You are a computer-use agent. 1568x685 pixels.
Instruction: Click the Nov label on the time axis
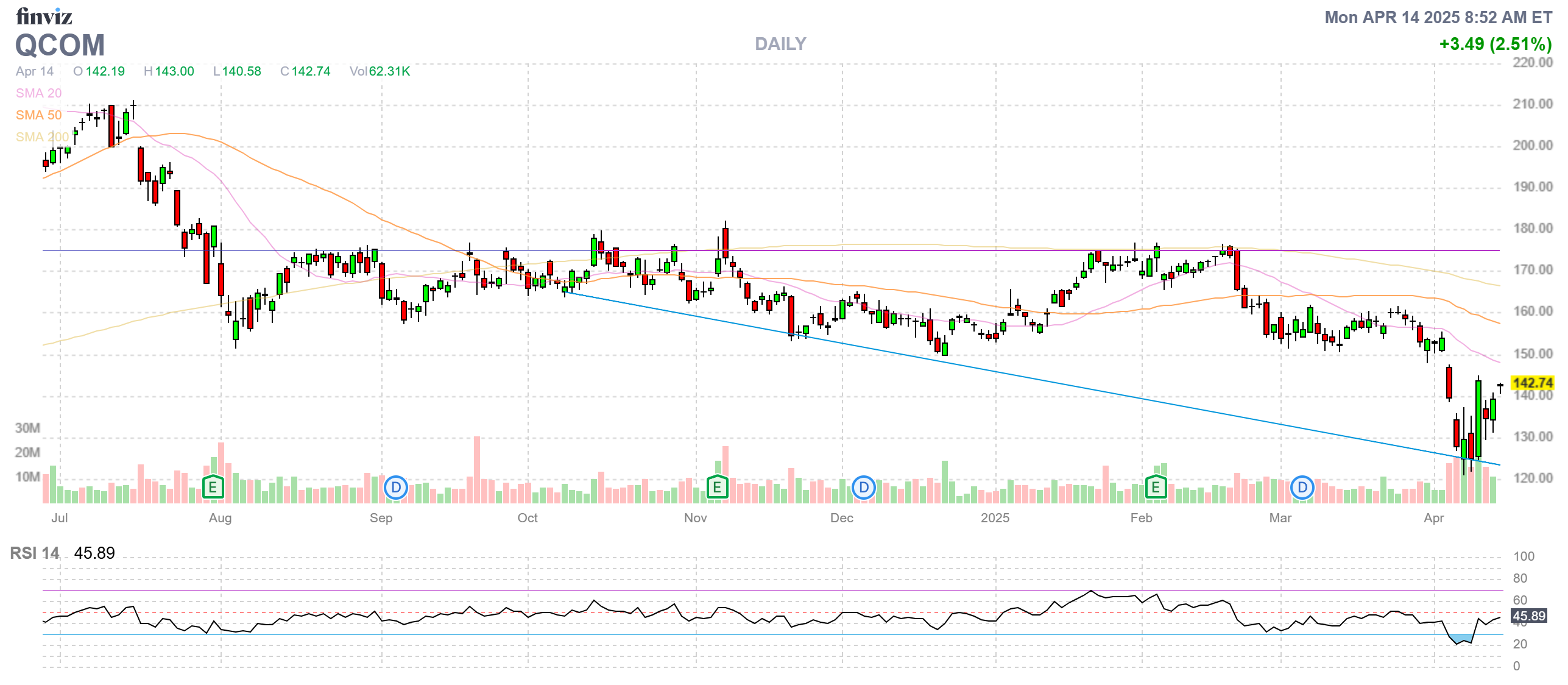coord(695,518)
